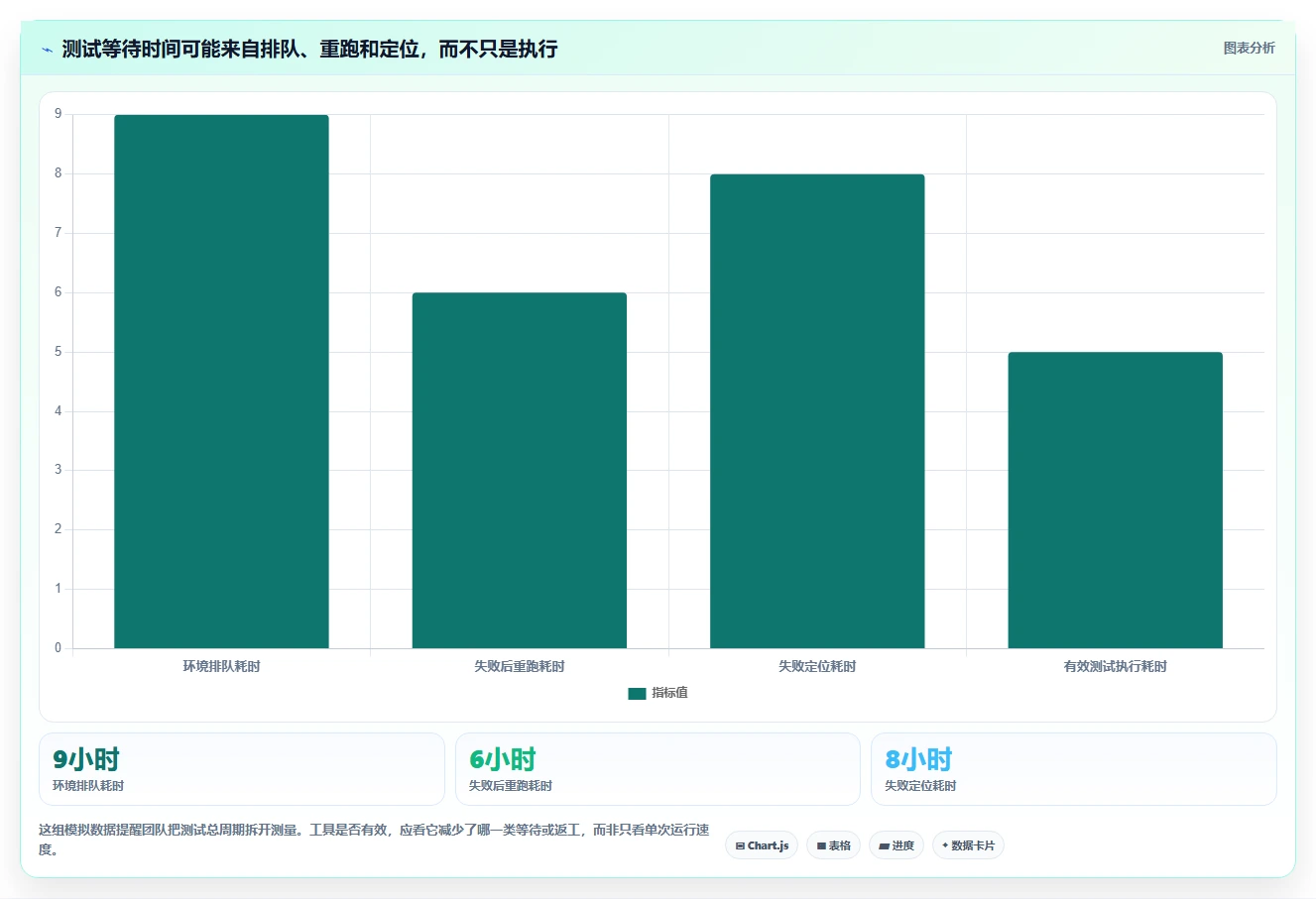The height and width of the screenshot is (899, 1316).
Task: Click the 进度 tag chip
Action: [897, 845]
